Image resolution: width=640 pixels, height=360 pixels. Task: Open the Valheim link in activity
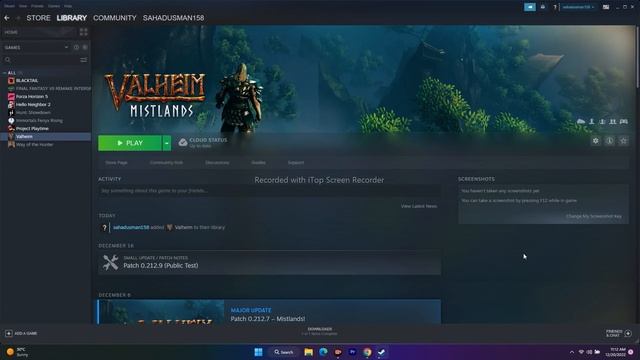(x=183, y=227)
